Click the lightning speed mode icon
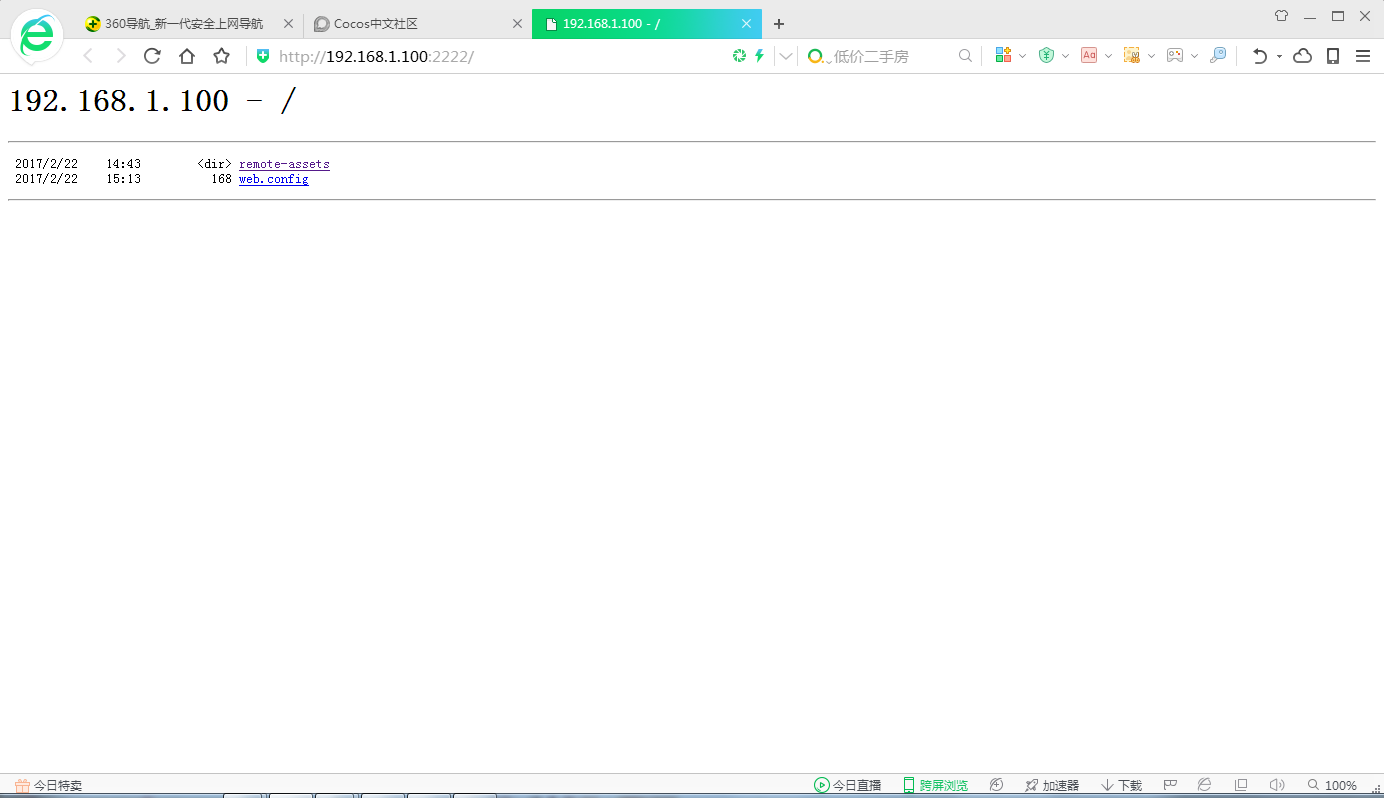 click(759, 56)
